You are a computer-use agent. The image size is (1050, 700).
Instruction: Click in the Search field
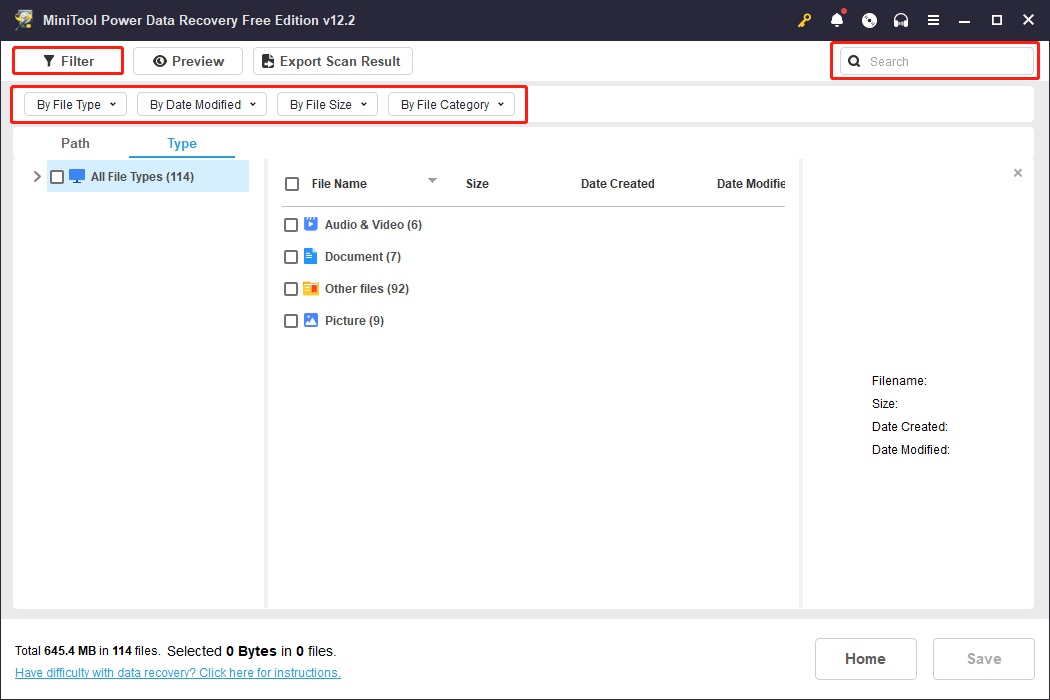click(937, 62)
